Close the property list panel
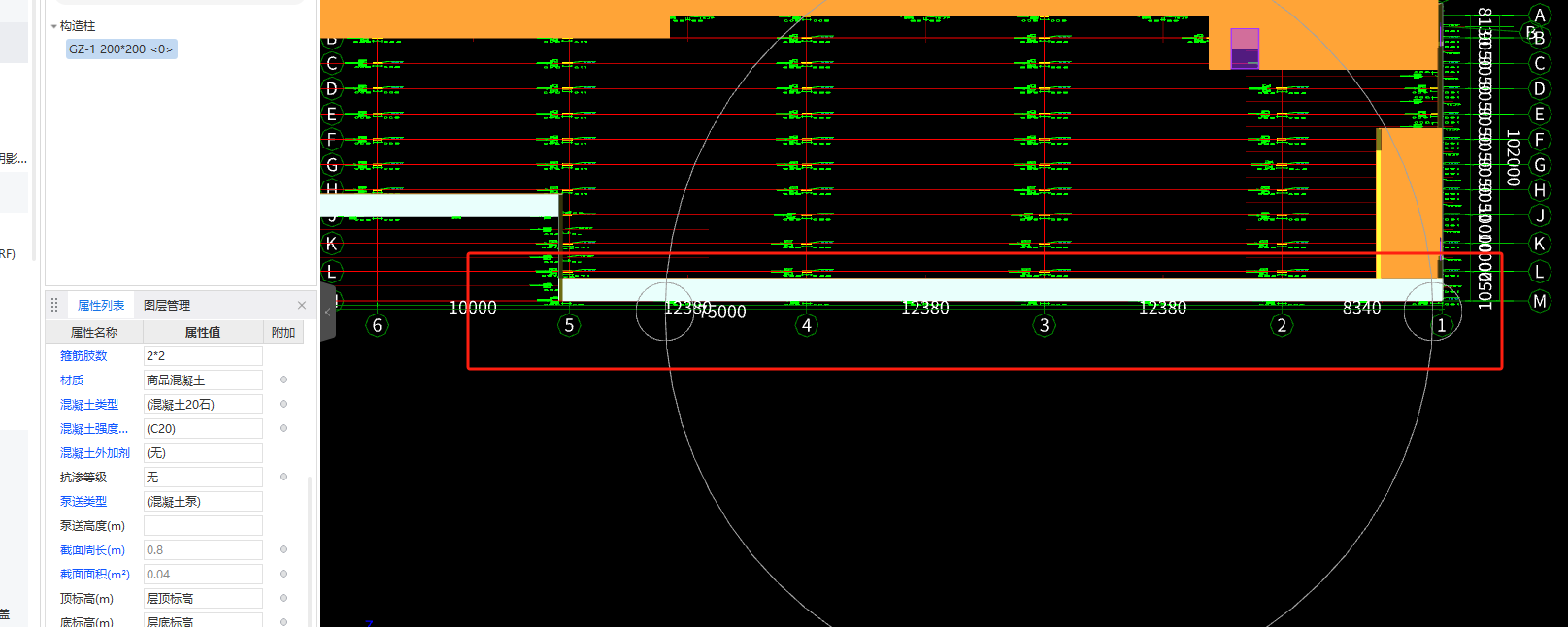 point(302,305)
